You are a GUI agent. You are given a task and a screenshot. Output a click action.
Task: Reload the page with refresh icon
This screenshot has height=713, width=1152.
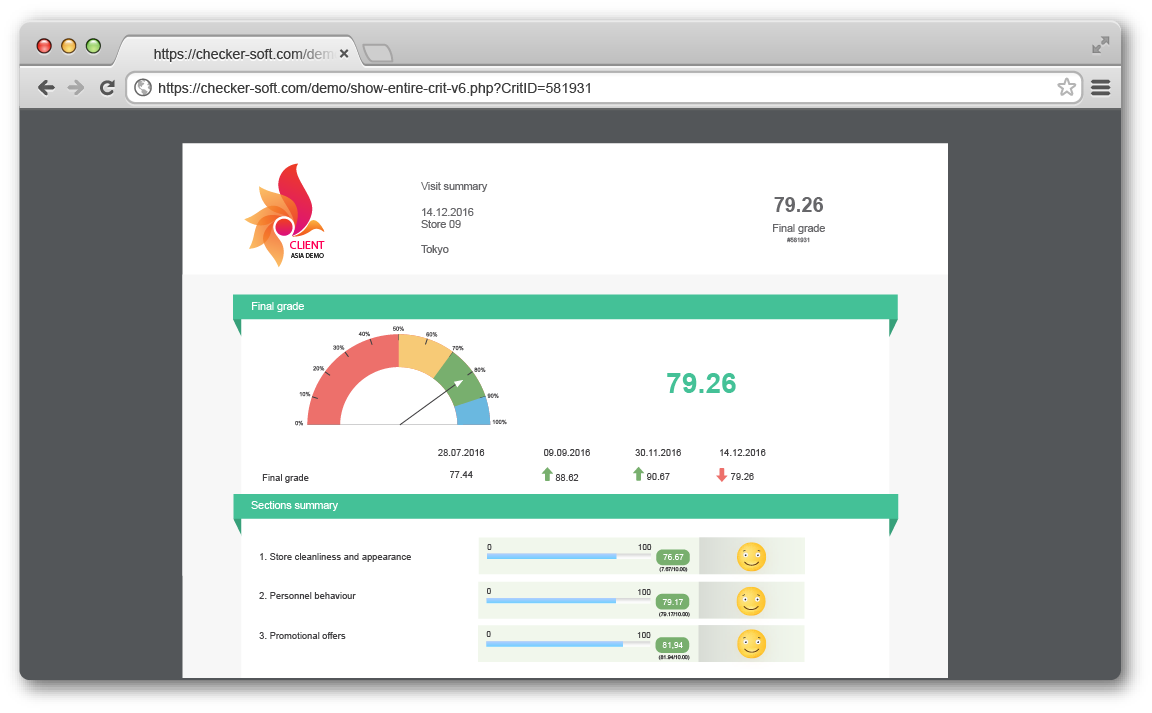click(x=107, y=88)
